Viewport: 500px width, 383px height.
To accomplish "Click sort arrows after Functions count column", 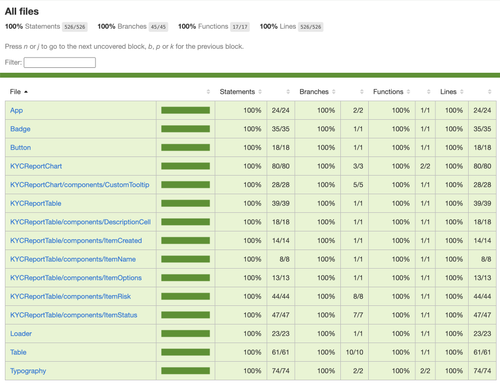I will pos(429,92).
